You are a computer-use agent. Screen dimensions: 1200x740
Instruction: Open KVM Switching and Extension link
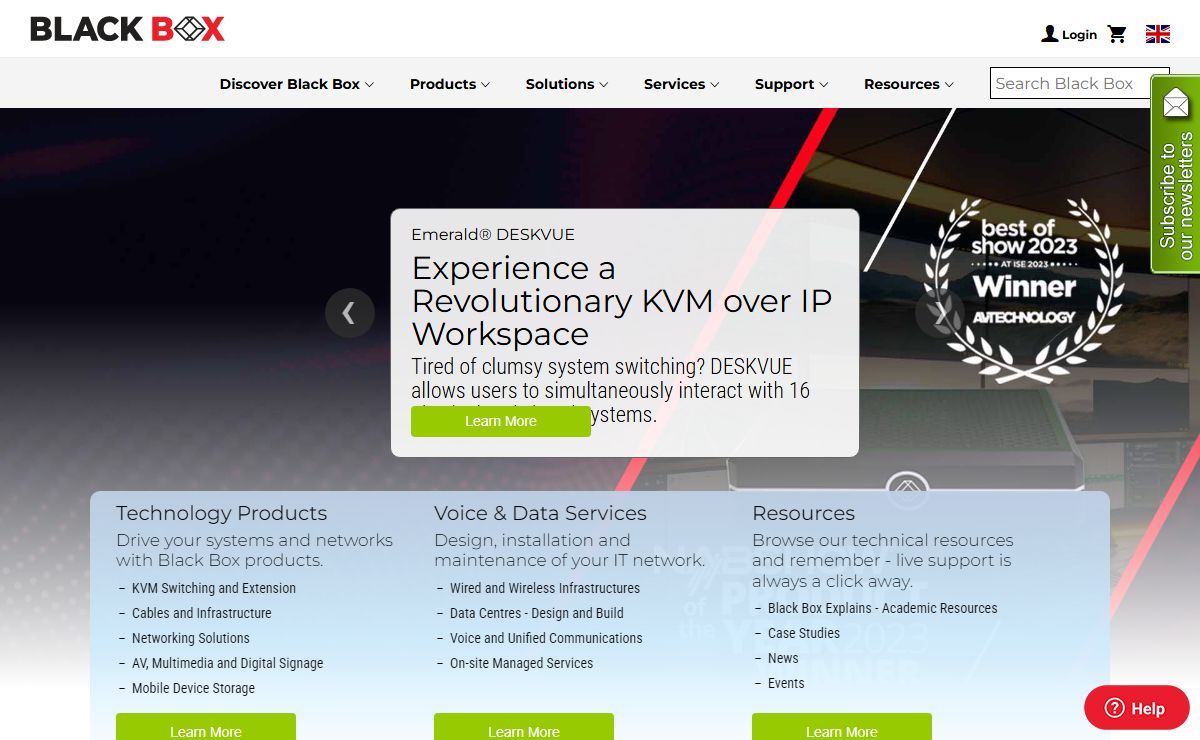click(214, 588)
